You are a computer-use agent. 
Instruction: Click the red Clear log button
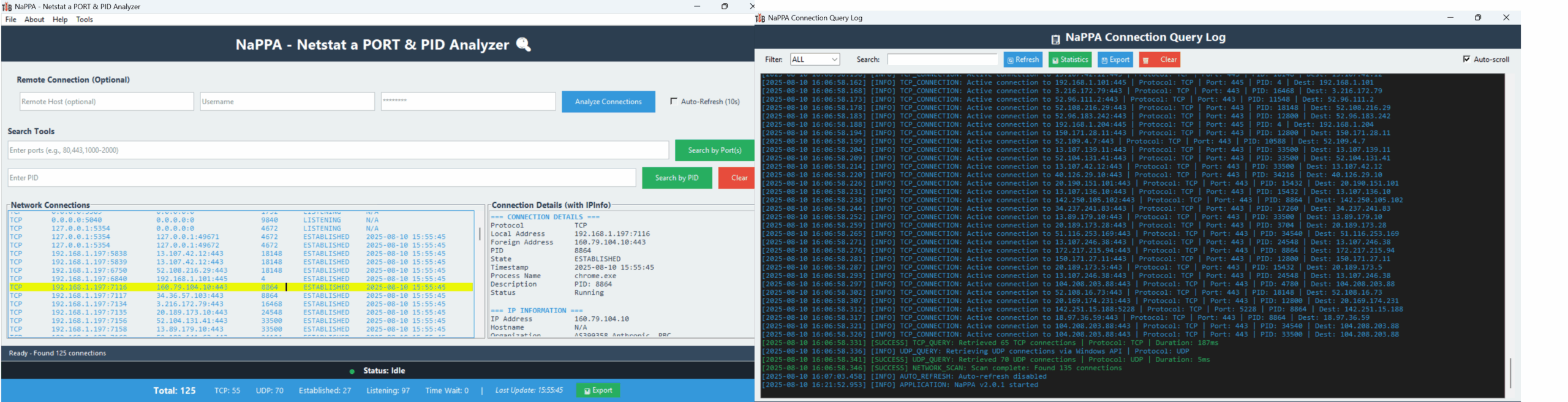[x=1159, y=59]
